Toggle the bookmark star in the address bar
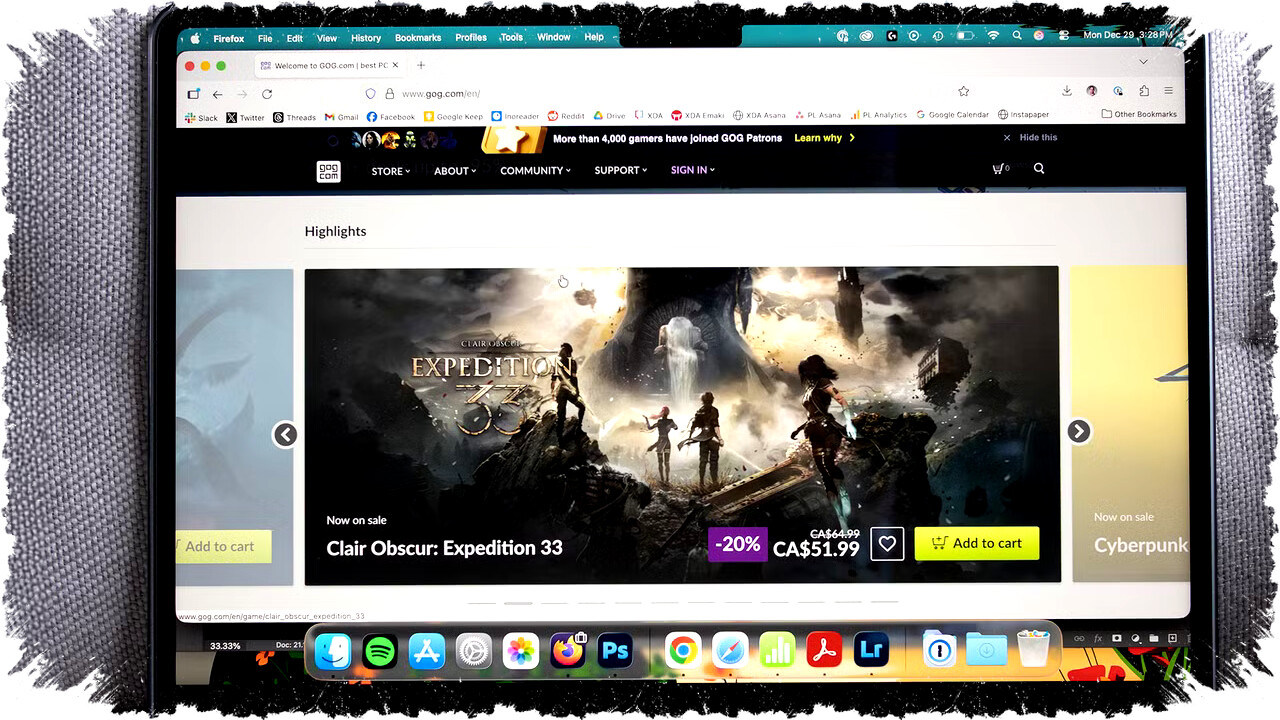This screenshot has height=720, width=1280. pyautogui.click(x=963, y=90)
